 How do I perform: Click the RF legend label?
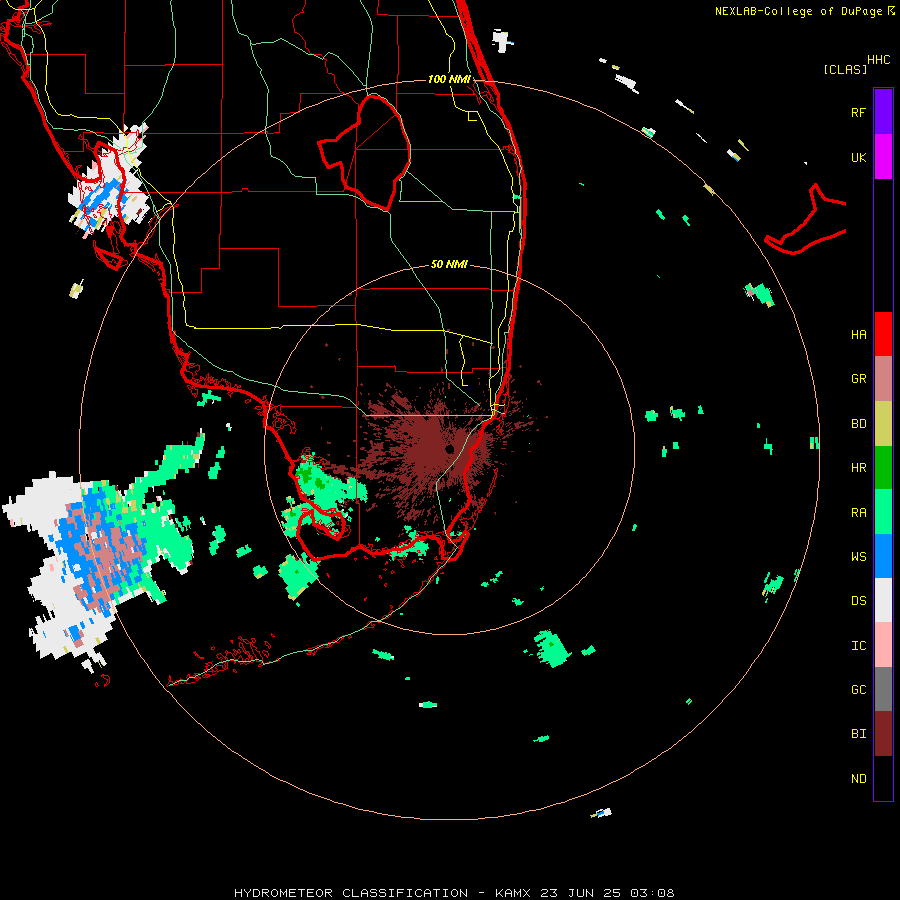click(x=858, y=112)
